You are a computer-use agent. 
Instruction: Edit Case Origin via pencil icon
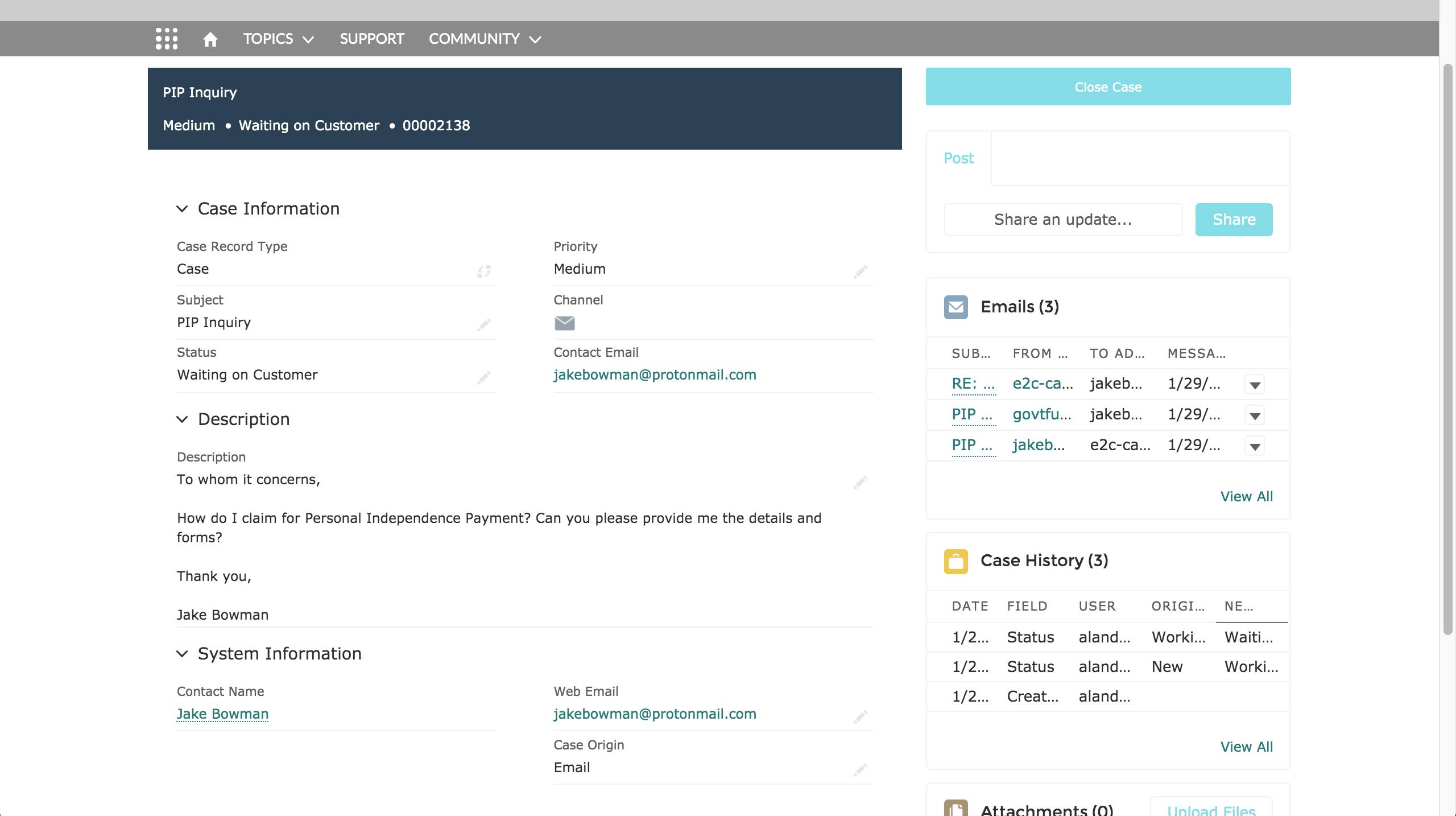pos(860,770)
